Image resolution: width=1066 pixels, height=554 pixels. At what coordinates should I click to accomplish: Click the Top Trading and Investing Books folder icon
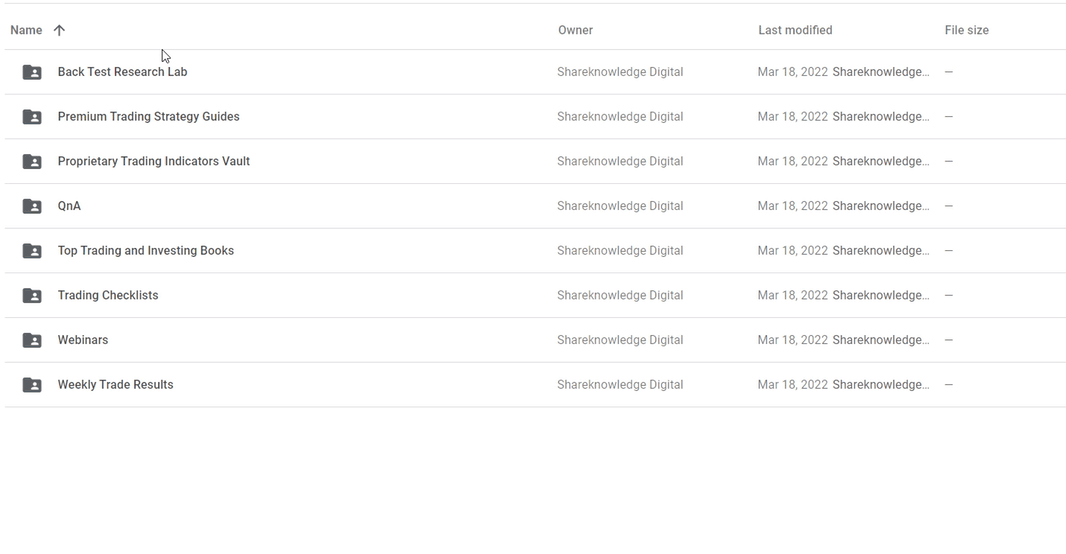32,251
